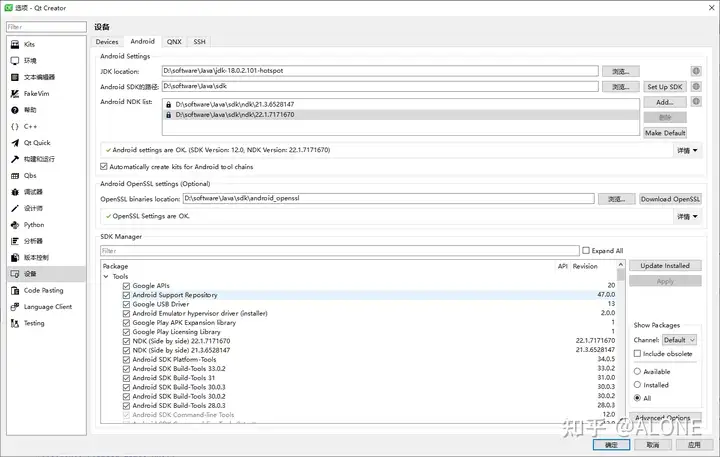Enable the Include obsolete checkbox
Screen dimensions: 720x457
tap(637, 353)
